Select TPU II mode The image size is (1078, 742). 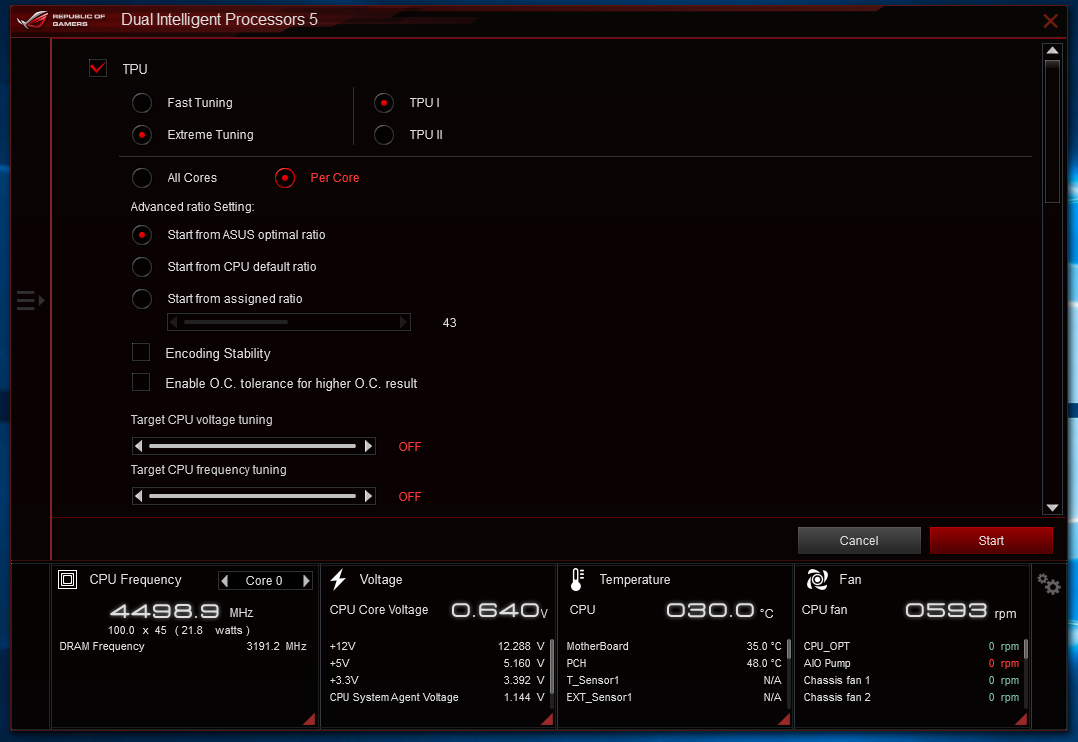[384, 135]
